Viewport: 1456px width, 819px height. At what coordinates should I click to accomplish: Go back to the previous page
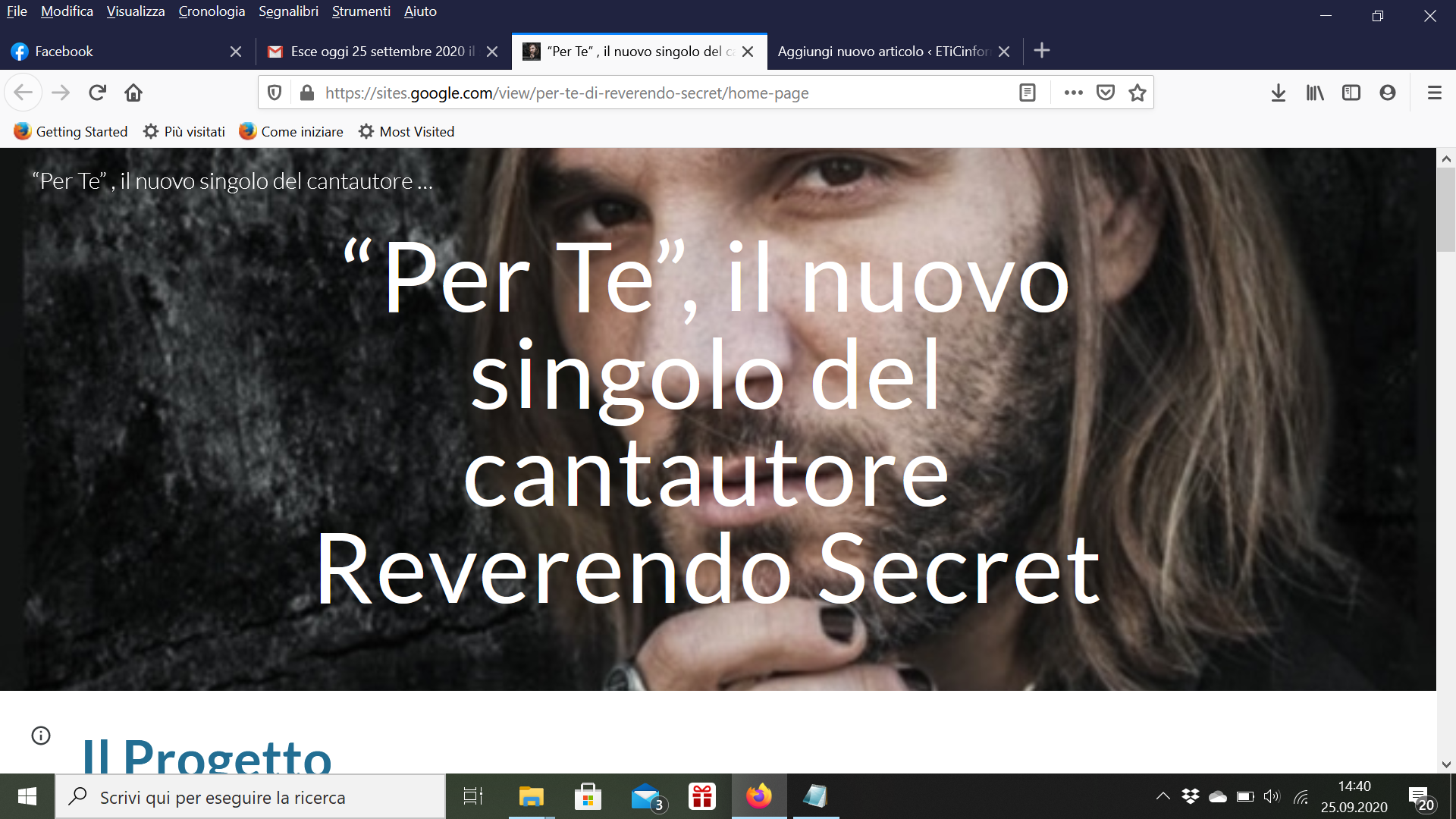(23, 93)
